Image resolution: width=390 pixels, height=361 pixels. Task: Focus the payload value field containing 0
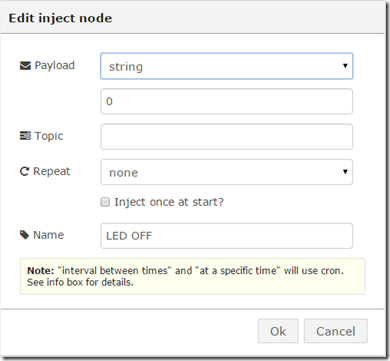pyautogui.click(x=227, y=101)
